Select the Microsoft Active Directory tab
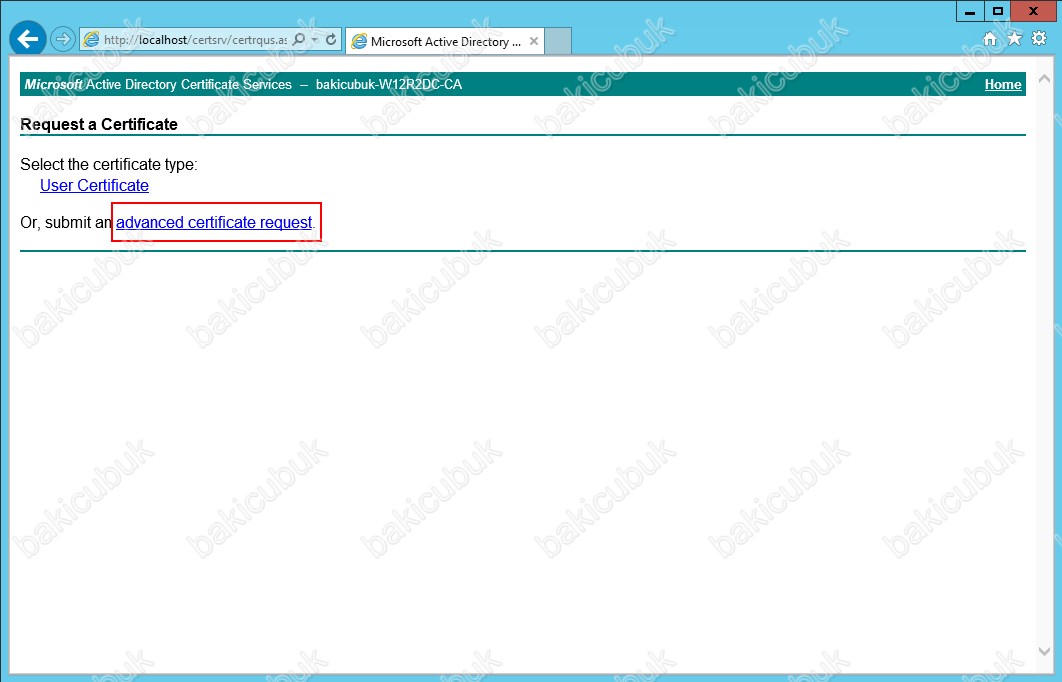1062x682 pixels. [444, 41]
